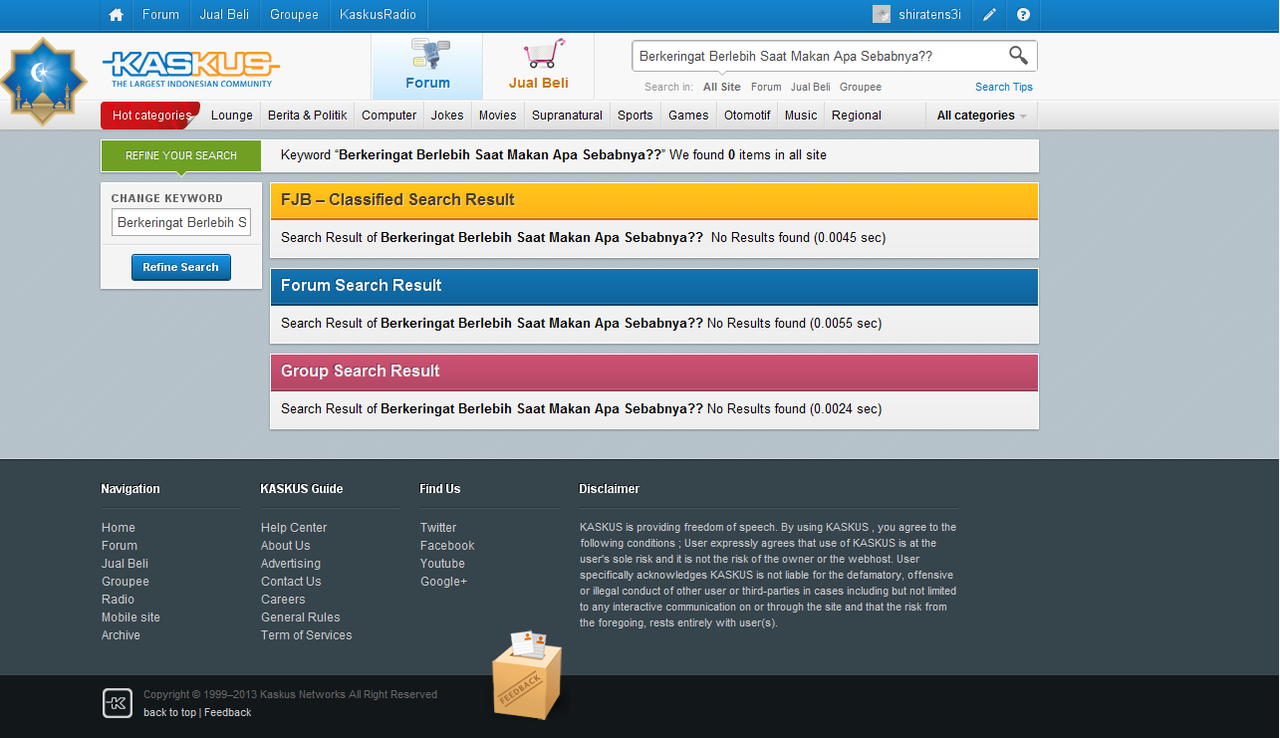Screen dimensions: 1280x738
Task: Open the pencil edit icon
Action: point(989,15)
